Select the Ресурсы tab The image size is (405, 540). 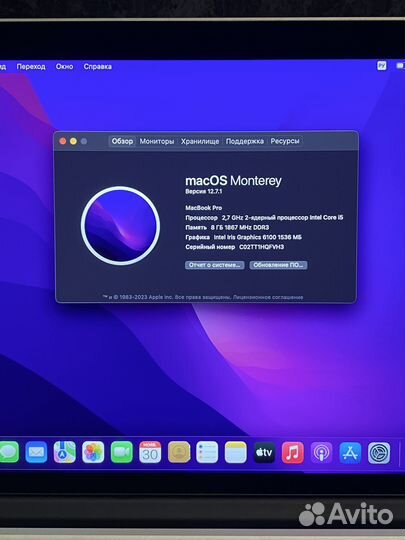(285, 141)
